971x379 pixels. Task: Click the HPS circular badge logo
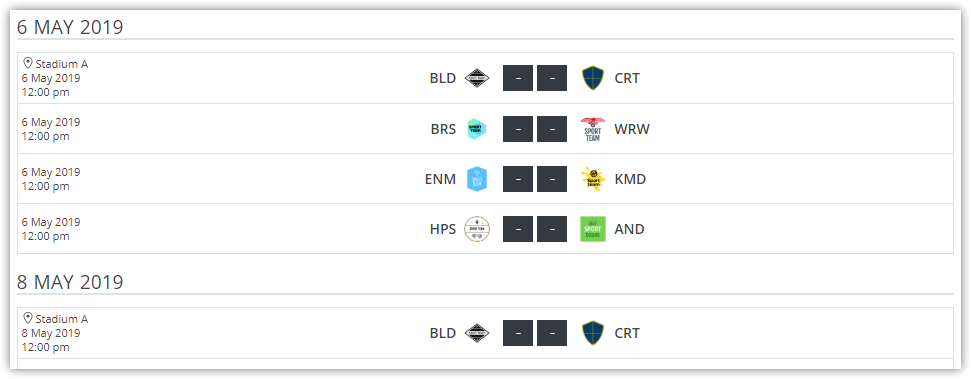(x=477, y=229)
